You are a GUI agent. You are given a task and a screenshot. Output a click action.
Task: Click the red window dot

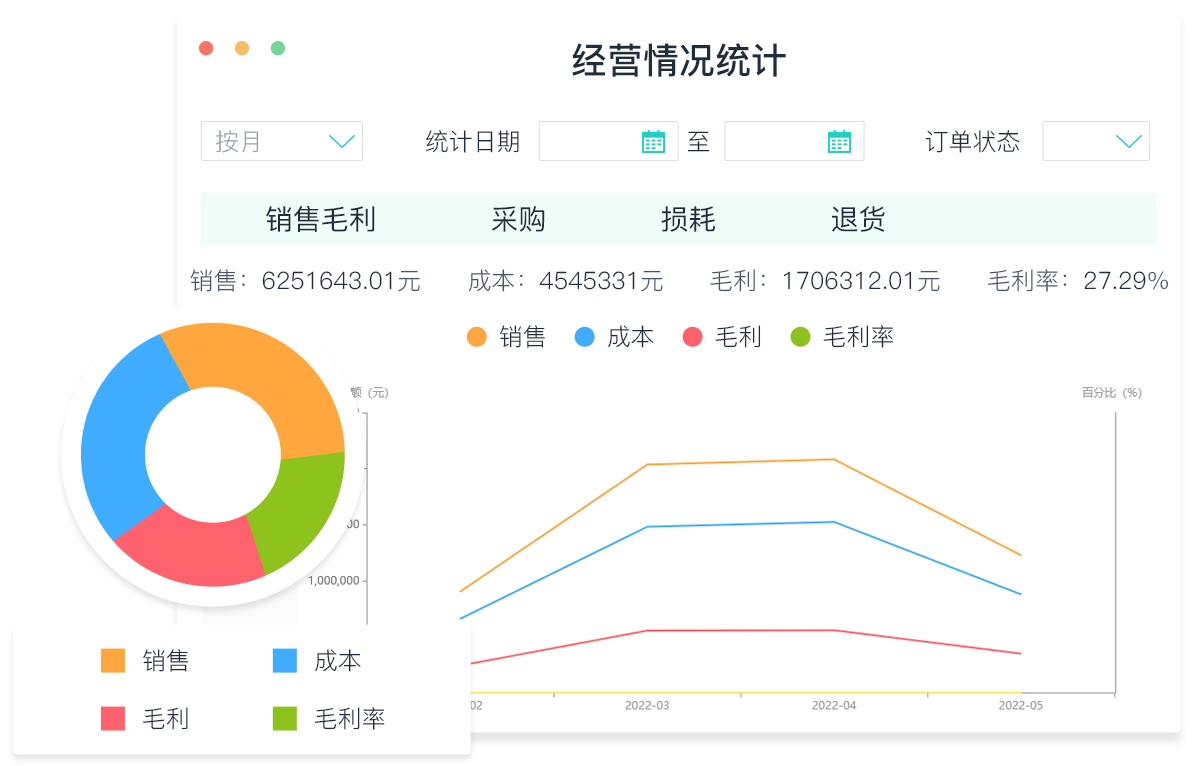206,48
